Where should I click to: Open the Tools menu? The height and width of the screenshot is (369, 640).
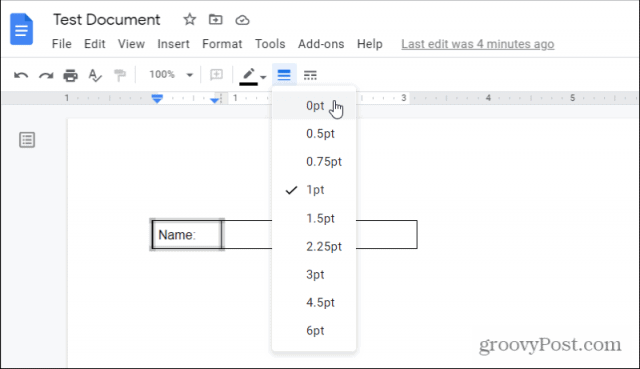click(270, 44)
